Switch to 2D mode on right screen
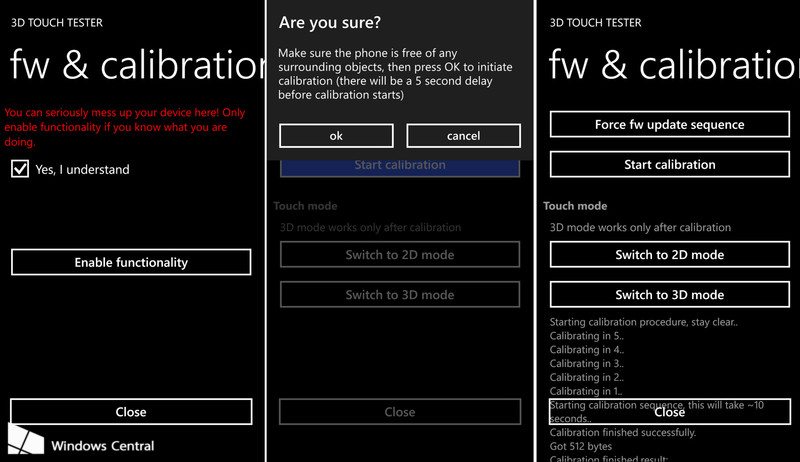Screen dimensions: 800x462 coord(669,255)
